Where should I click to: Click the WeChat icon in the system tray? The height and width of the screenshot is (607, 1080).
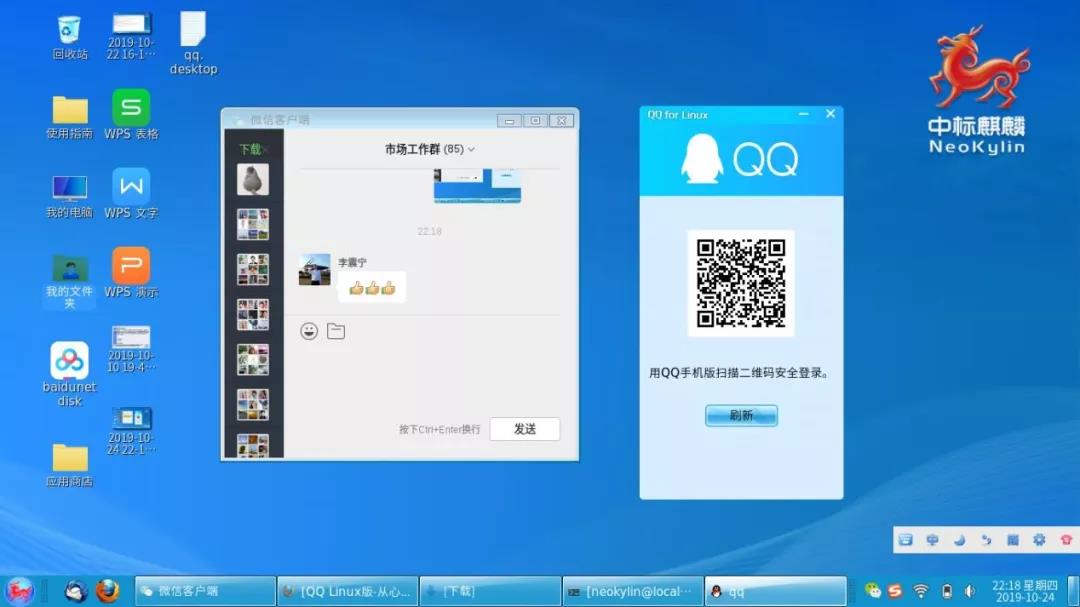[x=873, y=590]
